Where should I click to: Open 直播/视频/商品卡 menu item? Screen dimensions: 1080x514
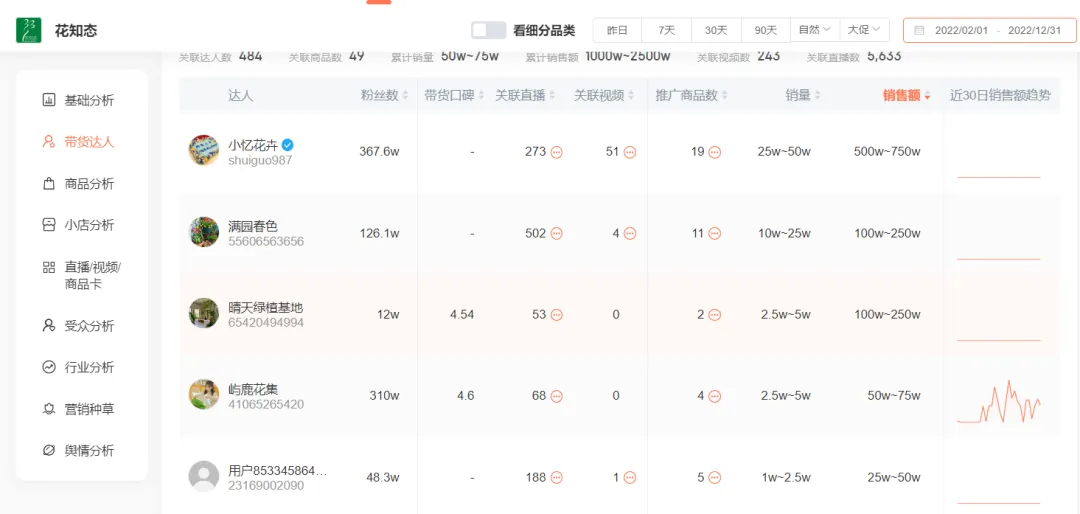point(92,275)
